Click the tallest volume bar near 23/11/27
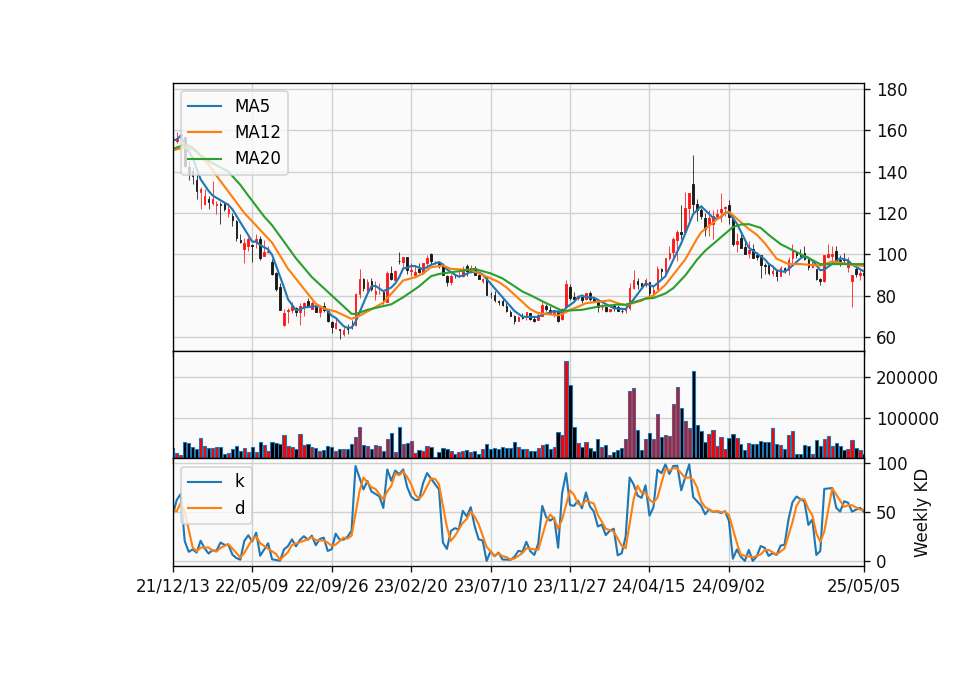This screenshot has height=690, width=960. [x=566, y=410]
